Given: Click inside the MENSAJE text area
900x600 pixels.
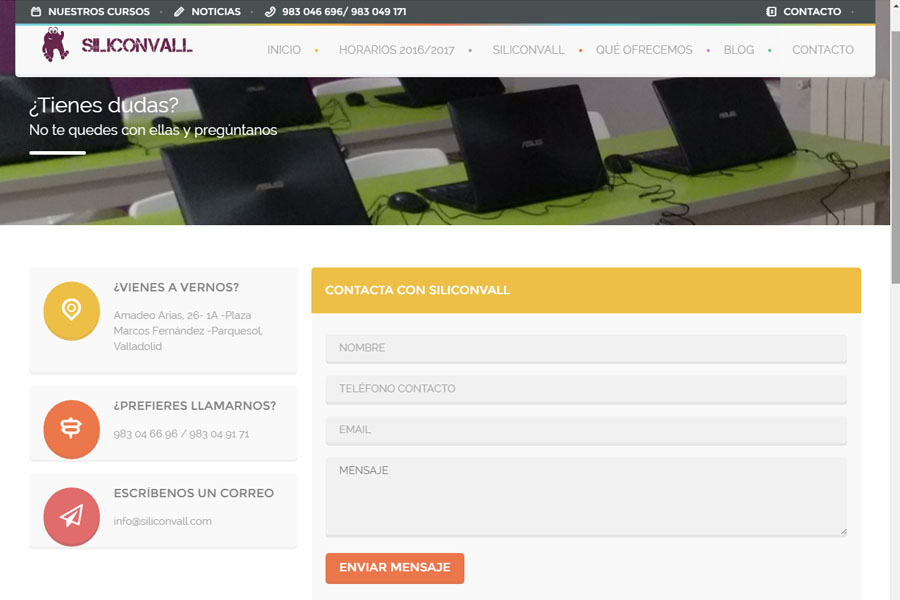Looking at the screenshot, I should 585,495.
